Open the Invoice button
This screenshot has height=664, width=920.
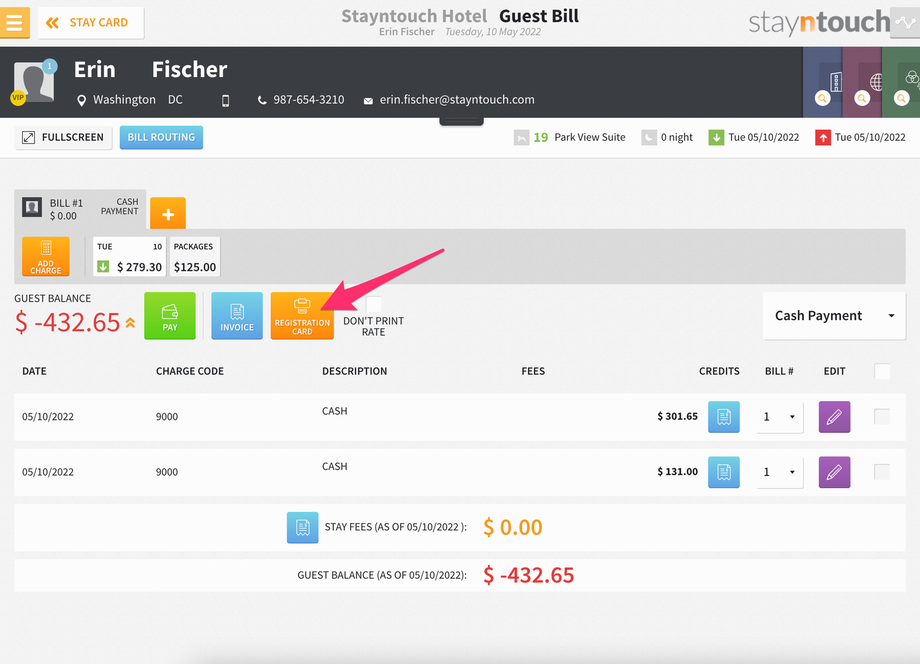pos(237,316)
